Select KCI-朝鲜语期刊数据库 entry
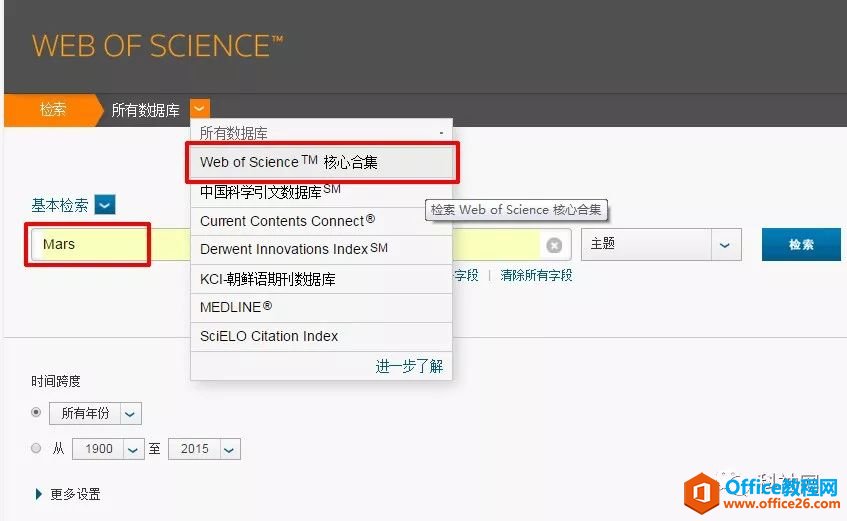Image resolution: width=847 pixels, height=521 pixels. click(x=321, y=279)
